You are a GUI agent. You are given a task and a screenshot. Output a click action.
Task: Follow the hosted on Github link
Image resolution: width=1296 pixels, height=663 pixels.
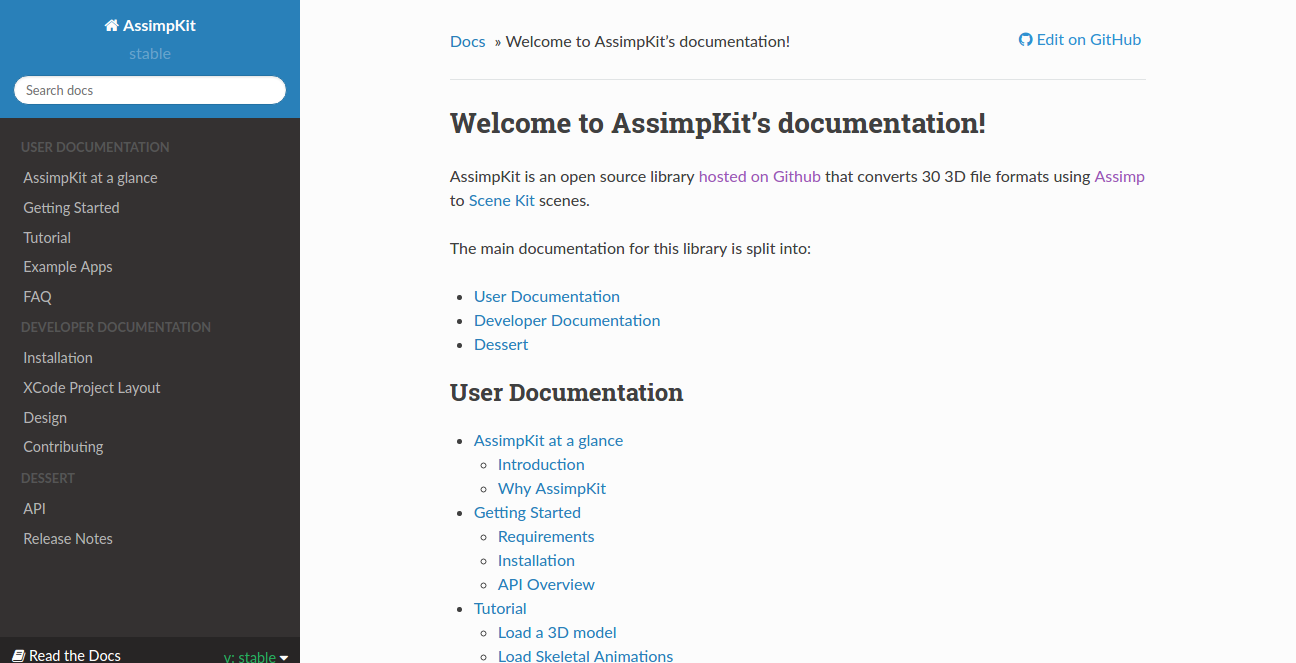(x=760, y=177)
